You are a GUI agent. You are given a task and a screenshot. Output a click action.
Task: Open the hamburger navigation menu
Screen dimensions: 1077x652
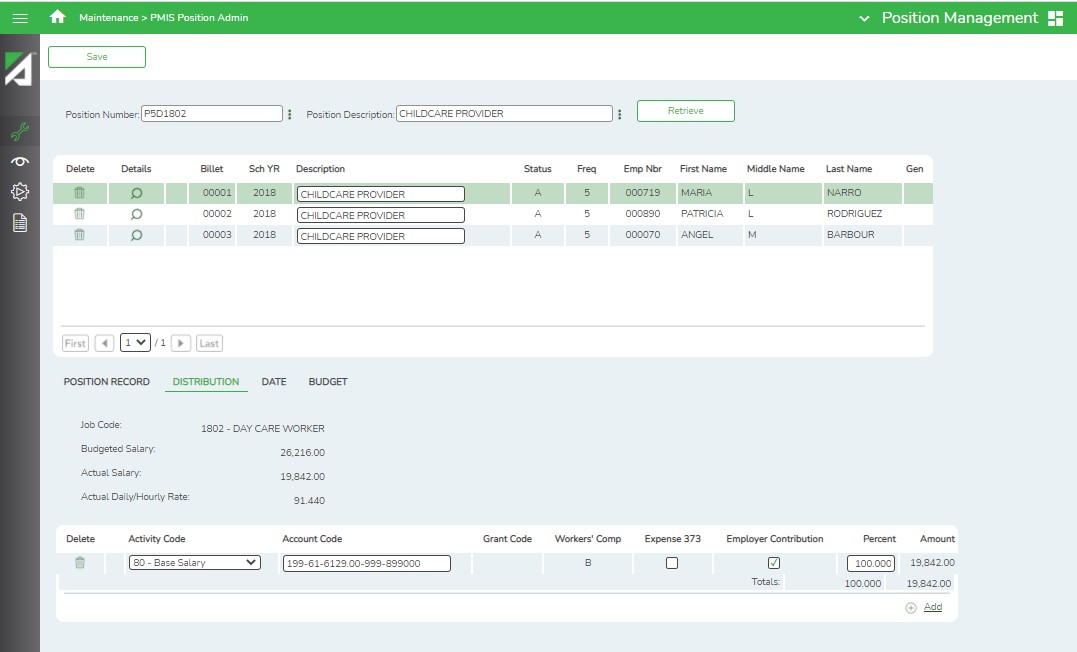pyautogui.click(x=20, y=18)
